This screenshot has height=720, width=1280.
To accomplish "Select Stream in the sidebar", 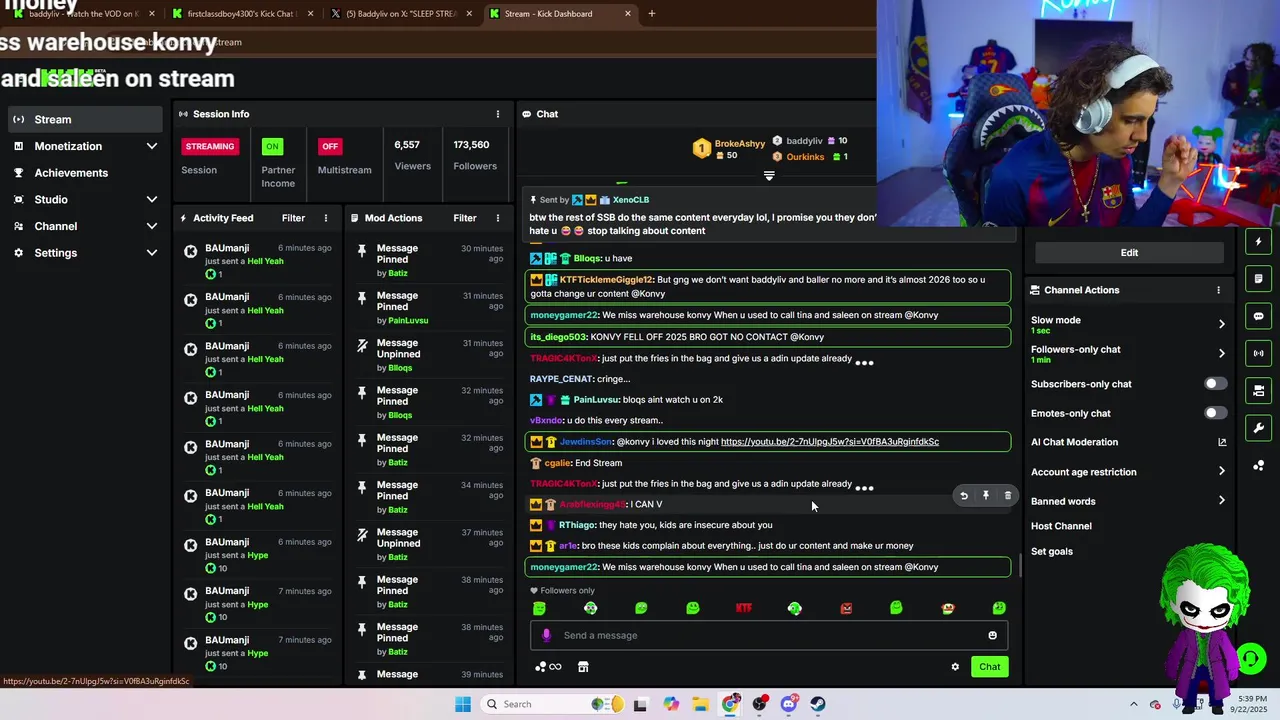I will 85,119.
